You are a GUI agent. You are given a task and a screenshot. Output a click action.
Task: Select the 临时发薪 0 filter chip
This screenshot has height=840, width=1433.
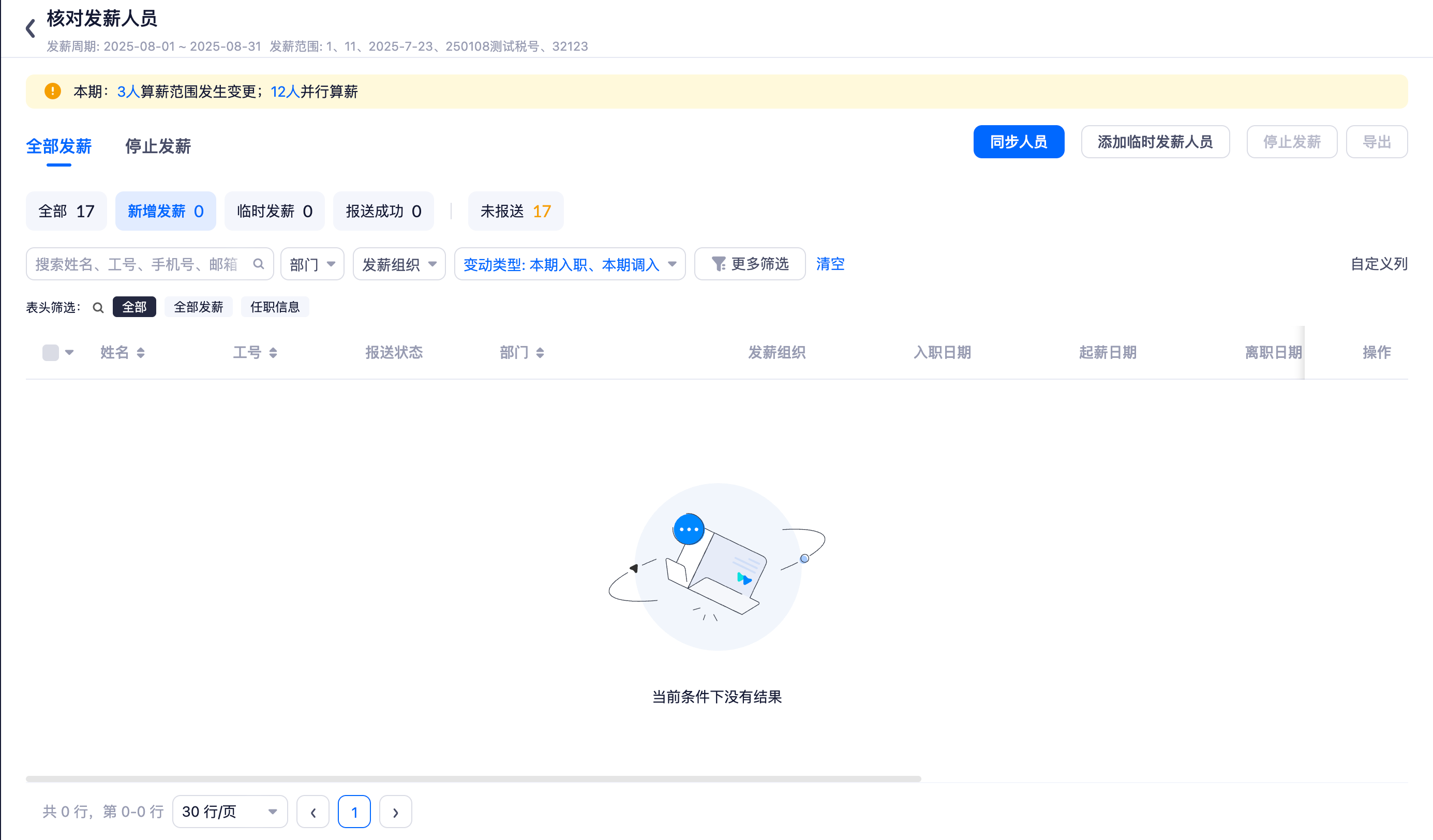coord(275,211)
